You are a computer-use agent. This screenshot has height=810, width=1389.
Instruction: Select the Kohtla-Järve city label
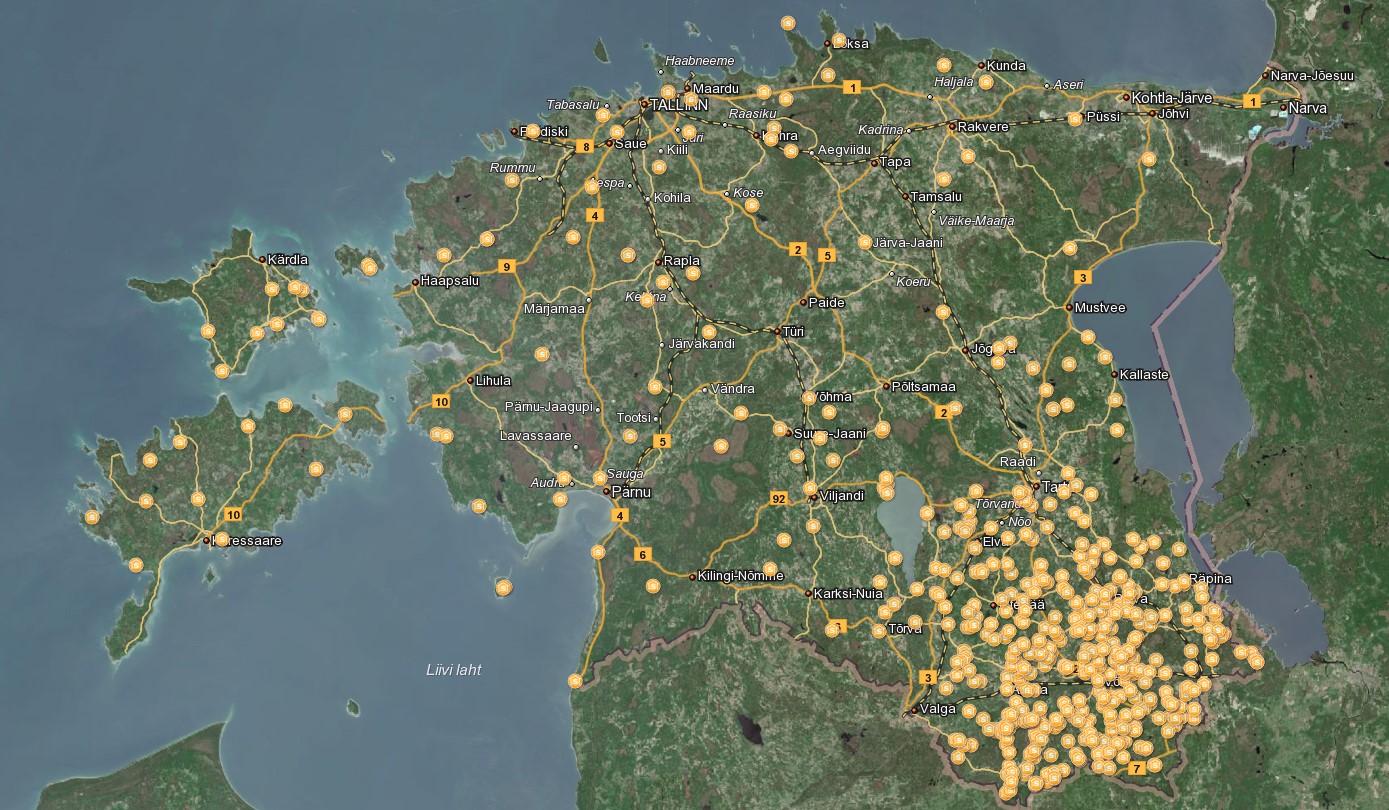pos(1171,98)
